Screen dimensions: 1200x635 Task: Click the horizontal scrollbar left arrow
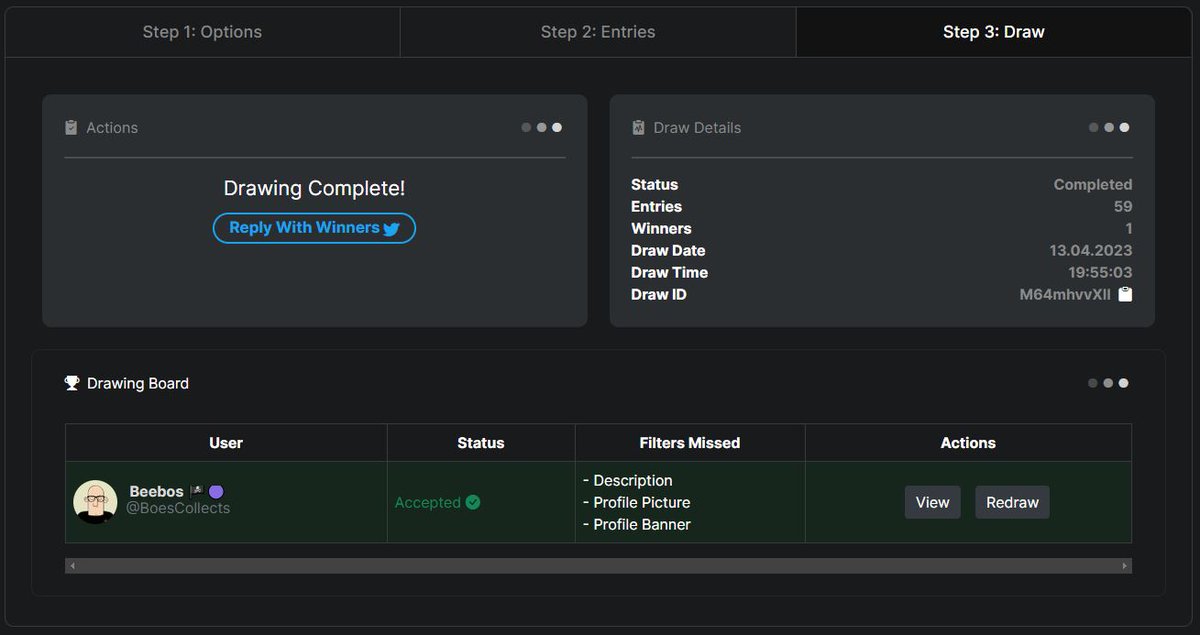(72, 566)
